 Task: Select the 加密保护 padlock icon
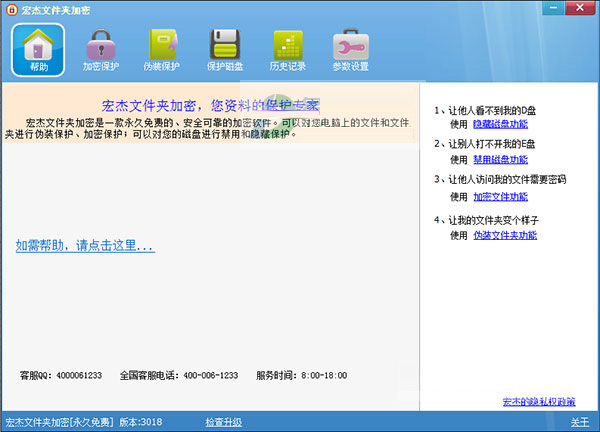click(x=101, y=50)
